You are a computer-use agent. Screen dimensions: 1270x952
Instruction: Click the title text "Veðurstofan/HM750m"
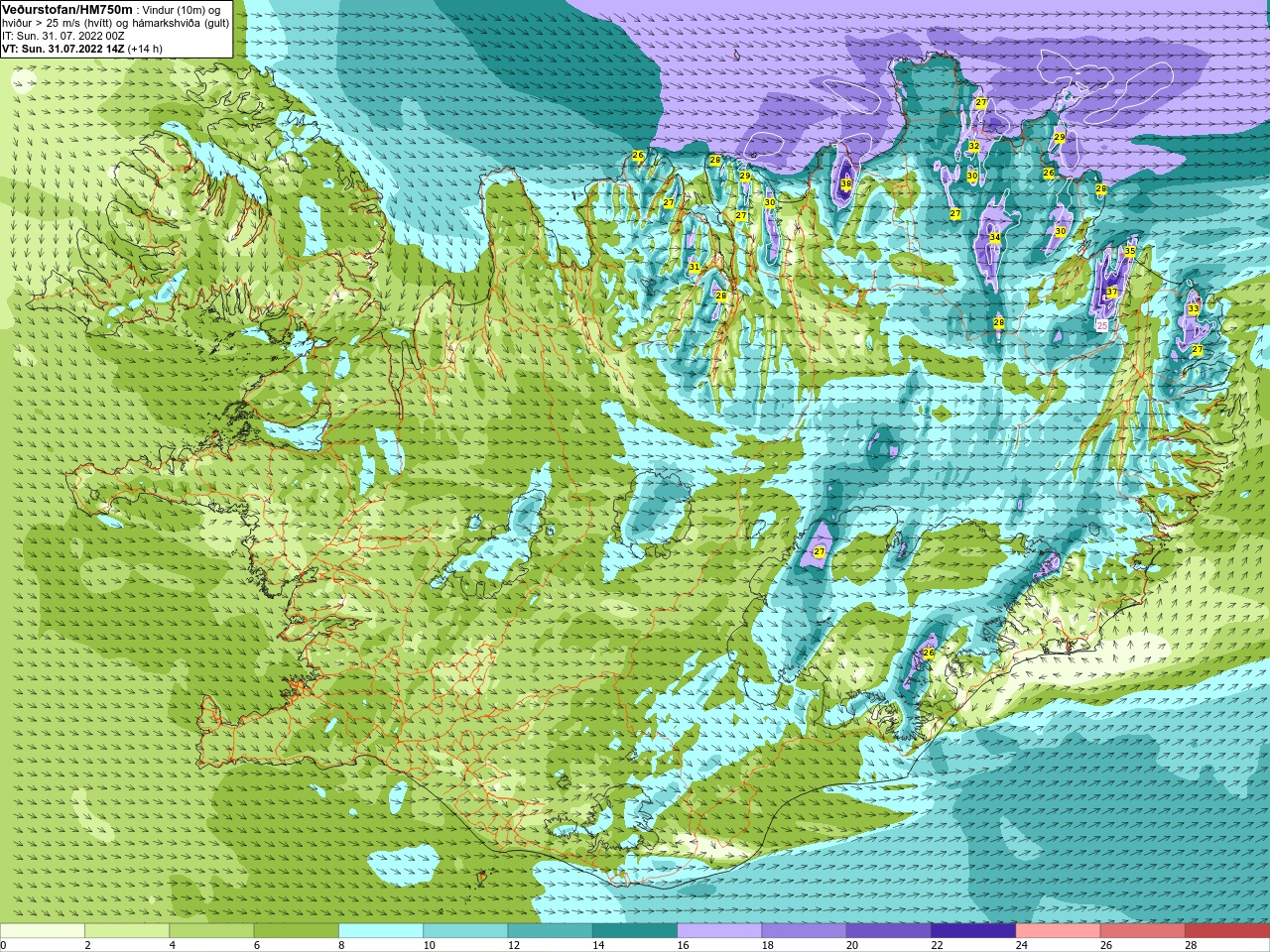[x=67, y=9]
